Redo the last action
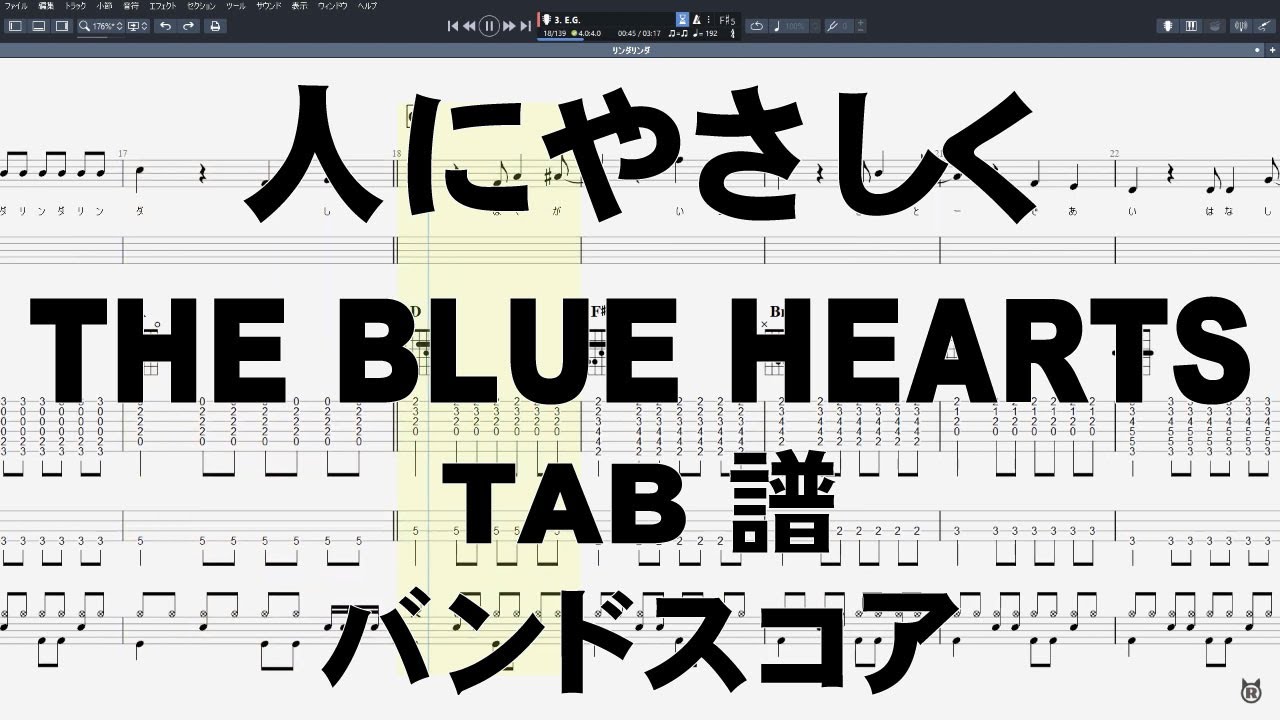 click(188, 26)
